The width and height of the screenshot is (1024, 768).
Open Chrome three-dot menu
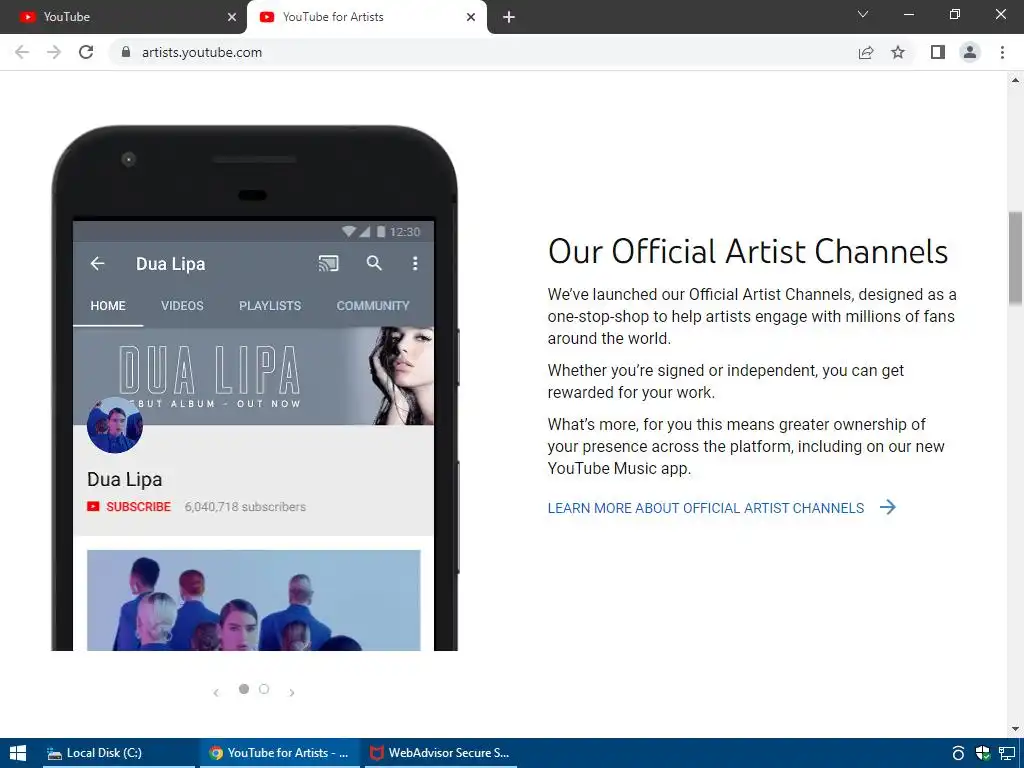point(1002,52)
